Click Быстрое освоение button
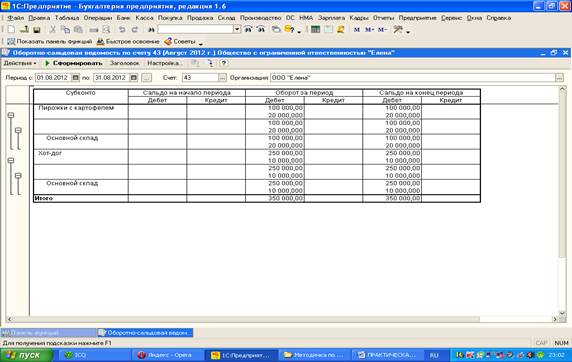572x362 pixels. [x=128, y=42]
